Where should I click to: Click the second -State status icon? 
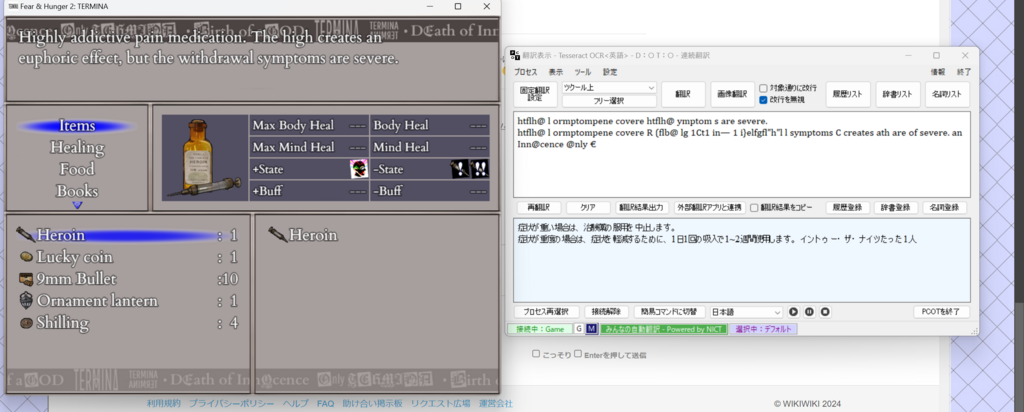click(x=479, y=169)
